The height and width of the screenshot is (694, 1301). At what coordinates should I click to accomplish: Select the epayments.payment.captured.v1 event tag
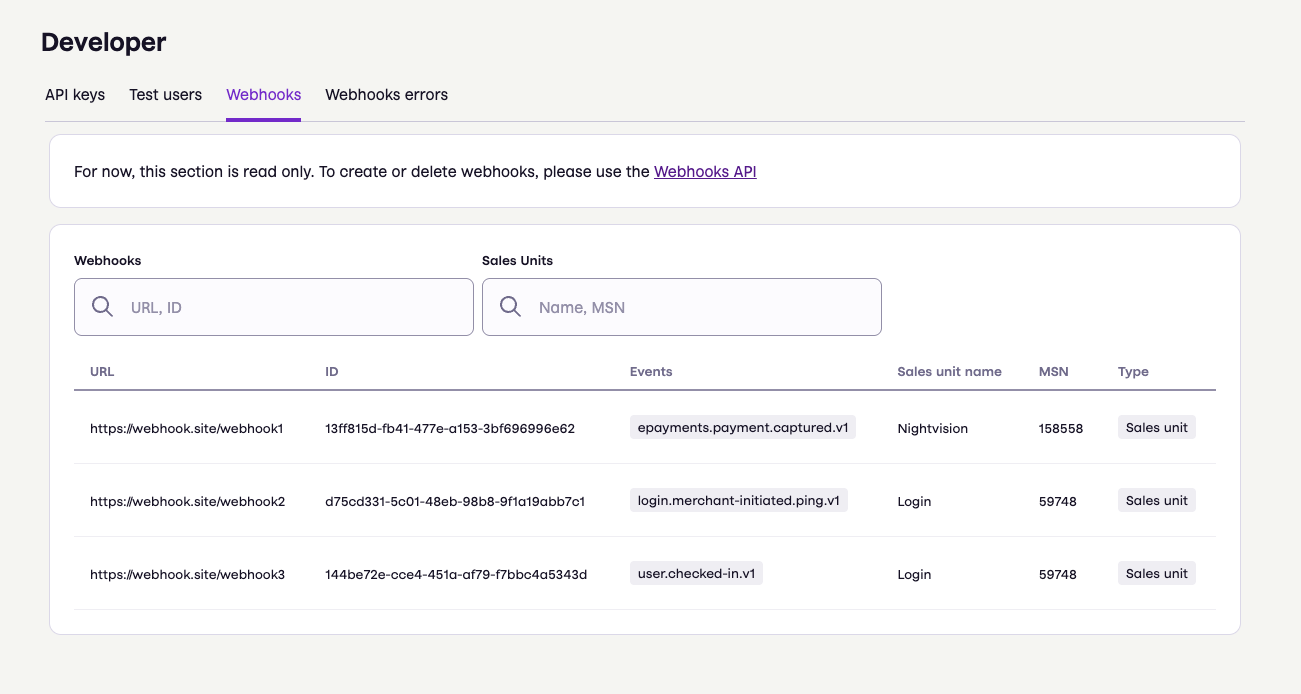coord(743,426)
